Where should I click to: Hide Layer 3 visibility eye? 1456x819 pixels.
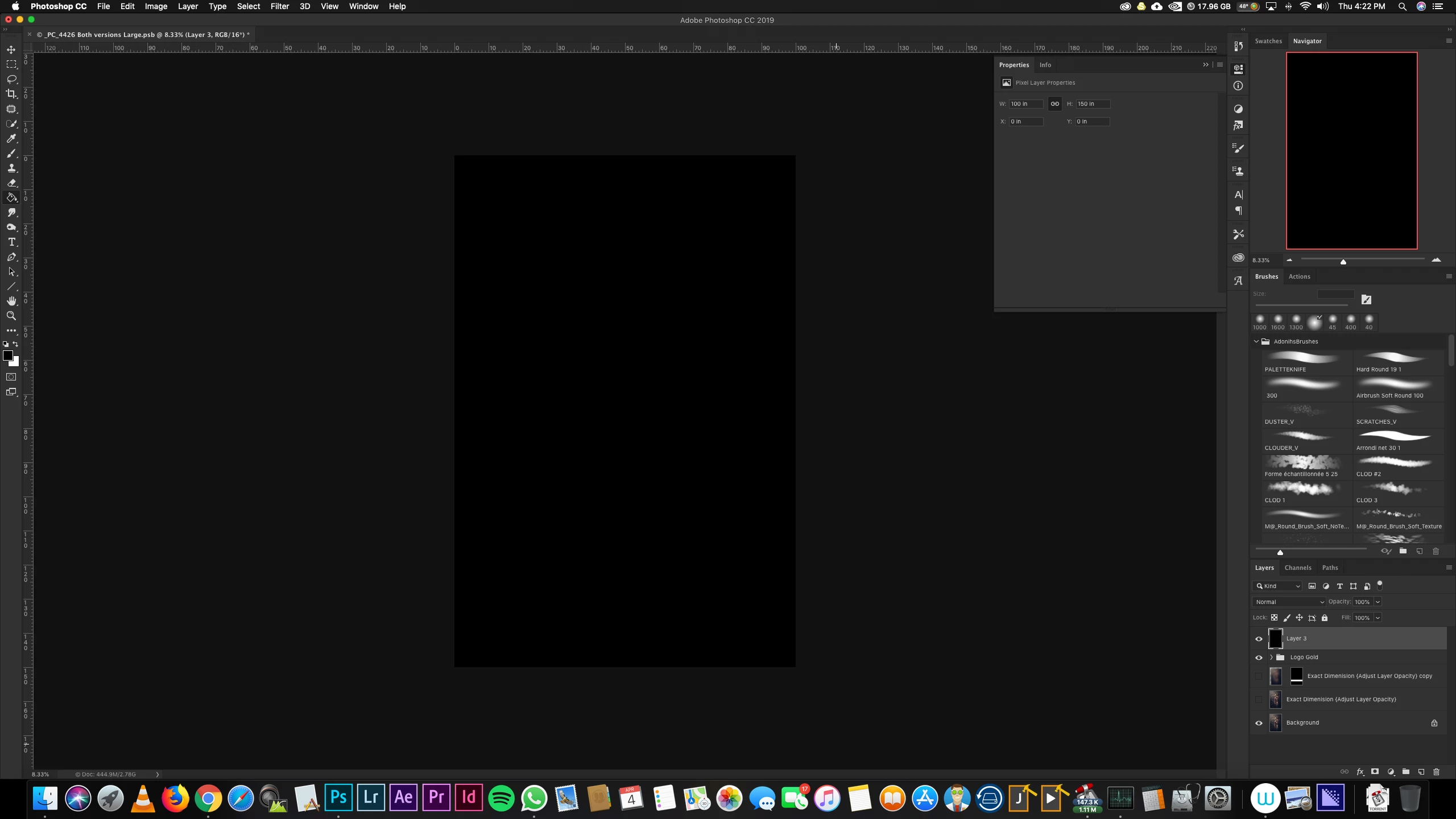(x=1259, y=639)
